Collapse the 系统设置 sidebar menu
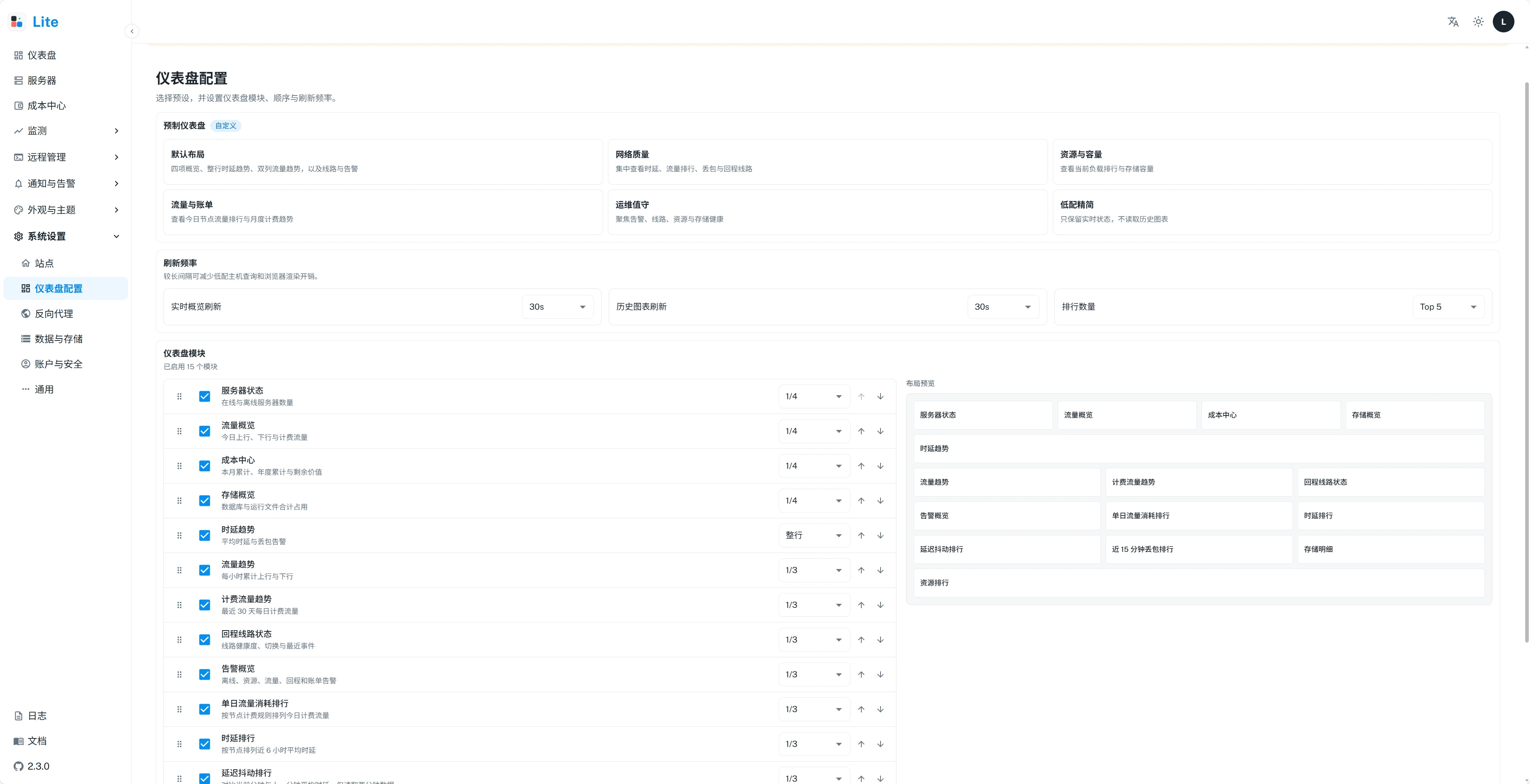This screenshot has width=1530, height=784. coord(66,237)
